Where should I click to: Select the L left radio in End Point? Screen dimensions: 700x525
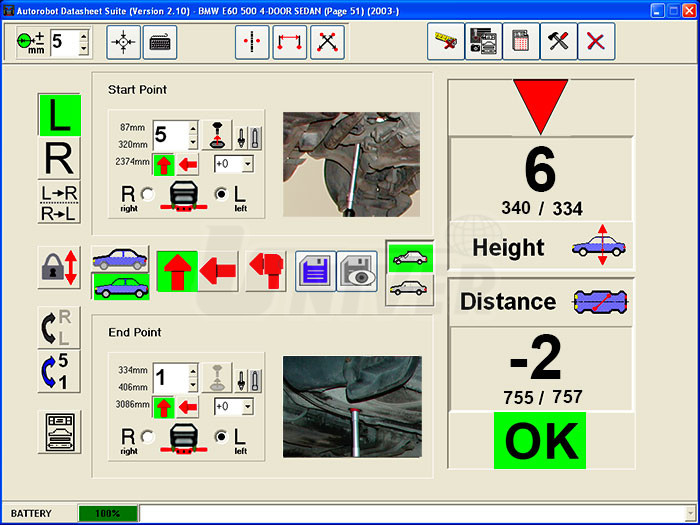(x=220, y=436)
